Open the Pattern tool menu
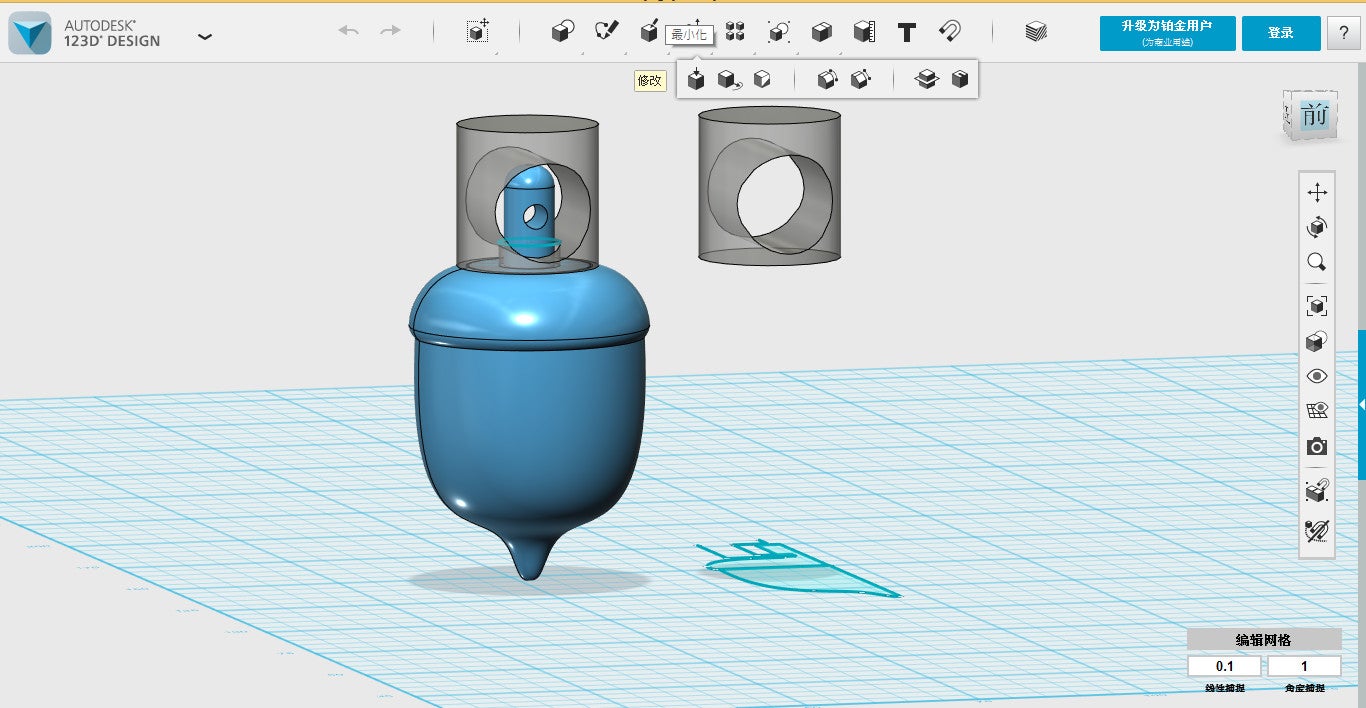This screenshot has height=708, width=1366. click(735, 32)
